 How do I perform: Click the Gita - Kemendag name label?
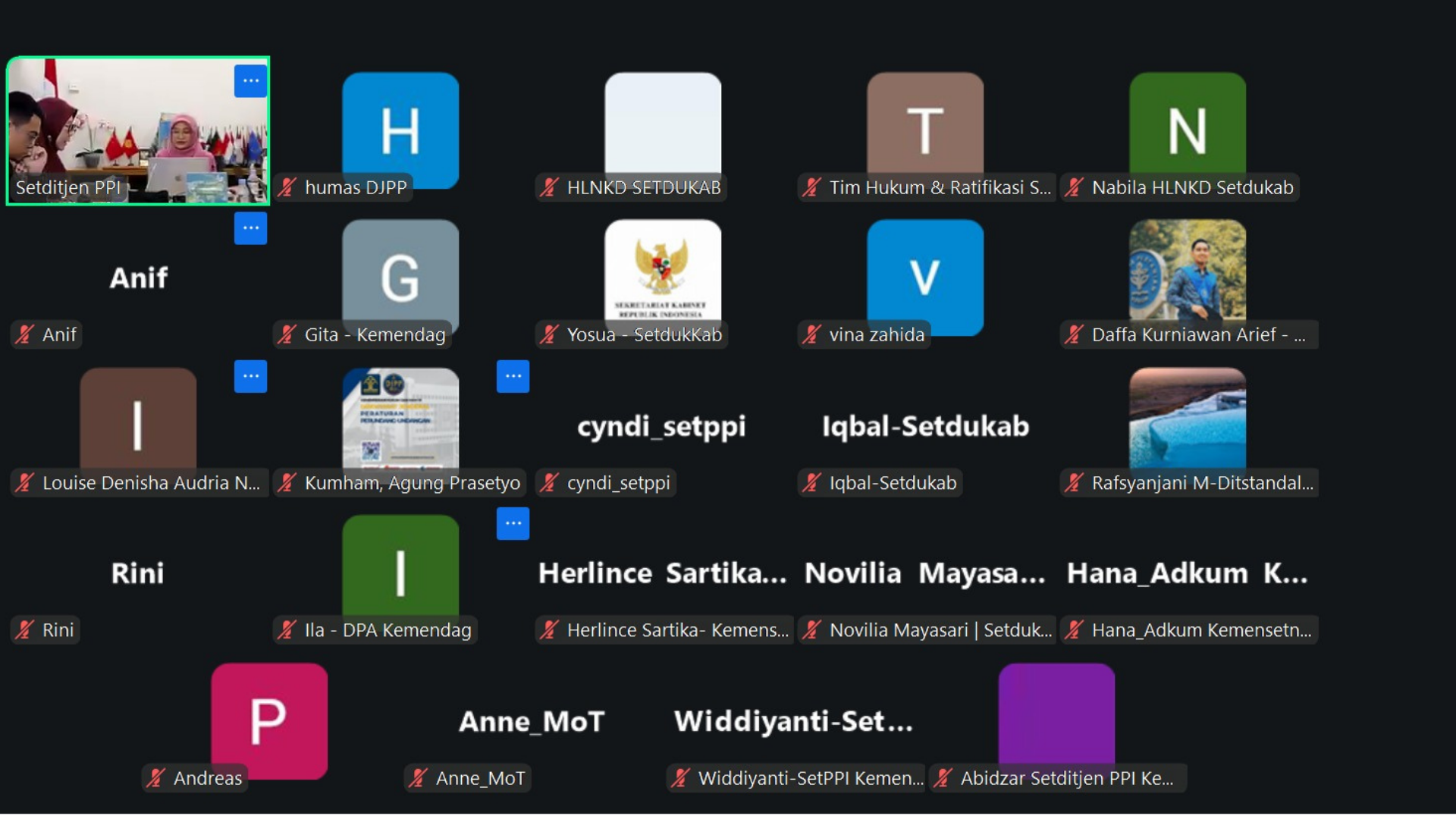tap(375, 334)
